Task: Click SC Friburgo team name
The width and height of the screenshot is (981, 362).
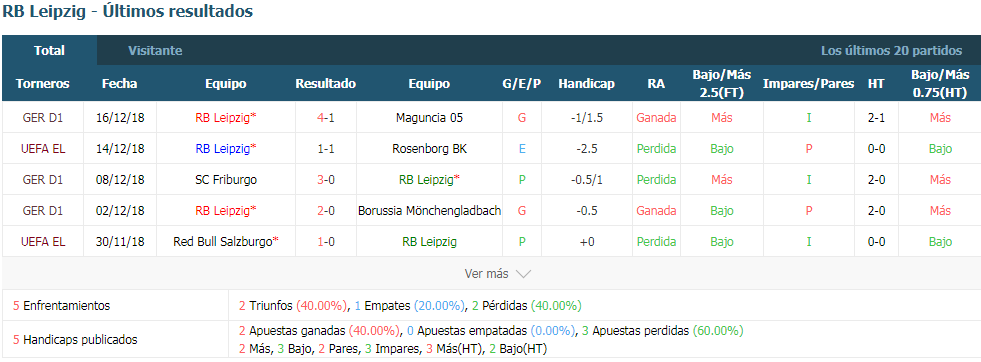Action: point(225,179)
